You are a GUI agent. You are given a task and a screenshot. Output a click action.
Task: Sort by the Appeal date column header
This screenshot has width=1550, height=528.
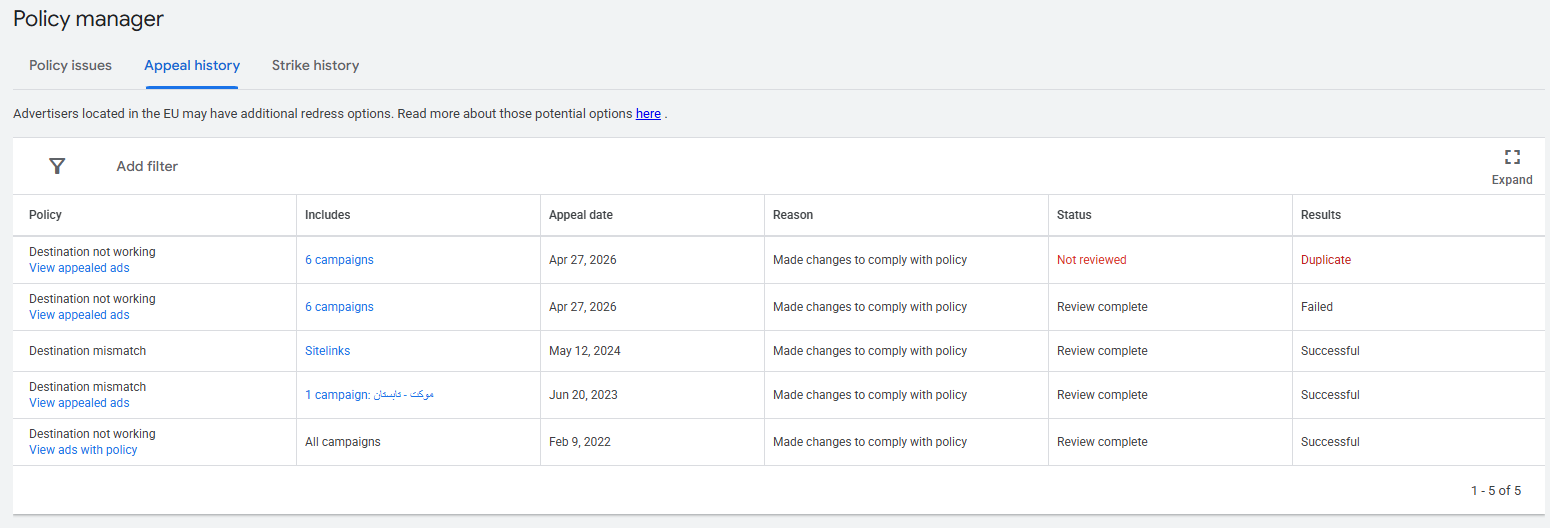[581, 215]
